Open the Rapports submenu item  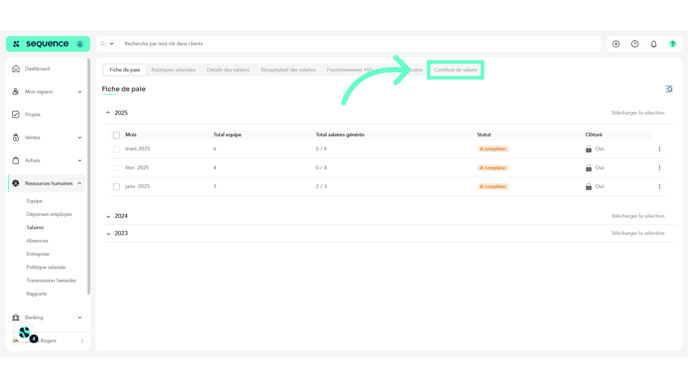pos(36,294)
